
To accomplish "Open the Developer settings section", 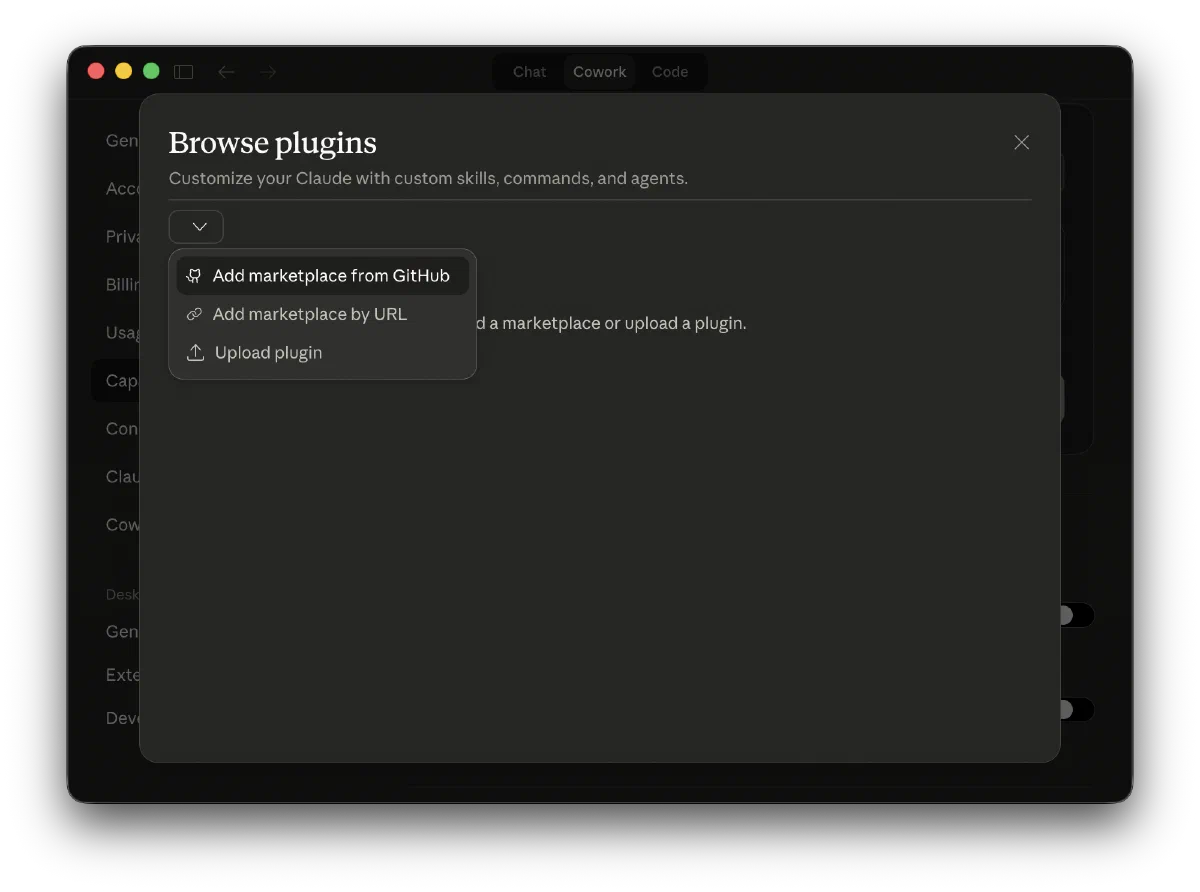I will (119, 717).
